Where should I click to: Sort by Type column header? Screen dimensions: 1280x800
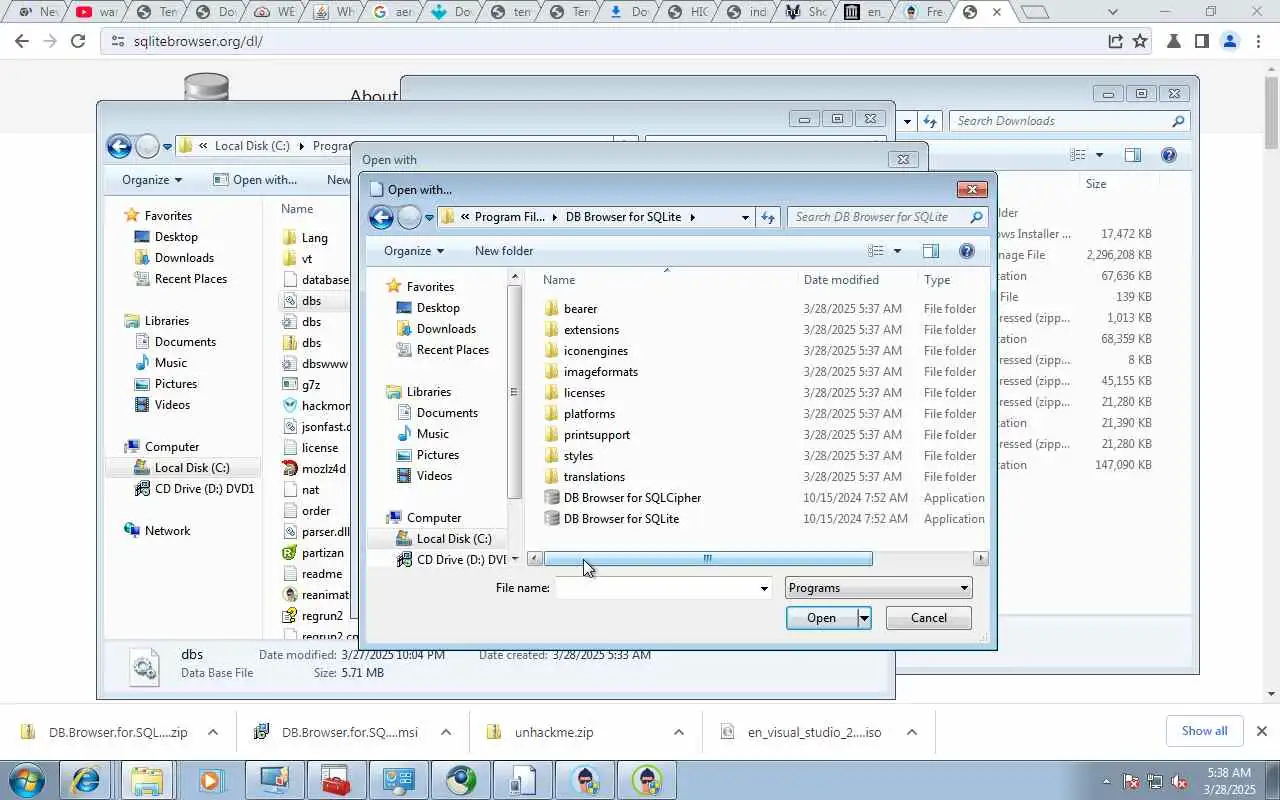click(x=937, y=280)
